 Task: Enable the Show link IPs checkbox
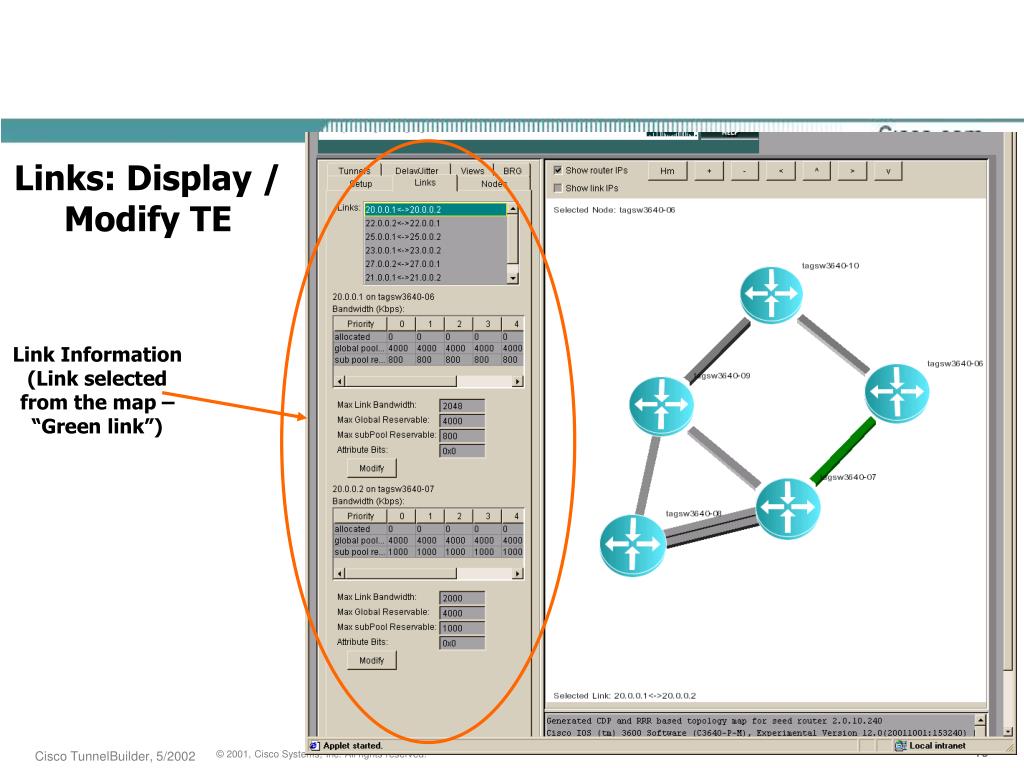(x=558, y=188)
